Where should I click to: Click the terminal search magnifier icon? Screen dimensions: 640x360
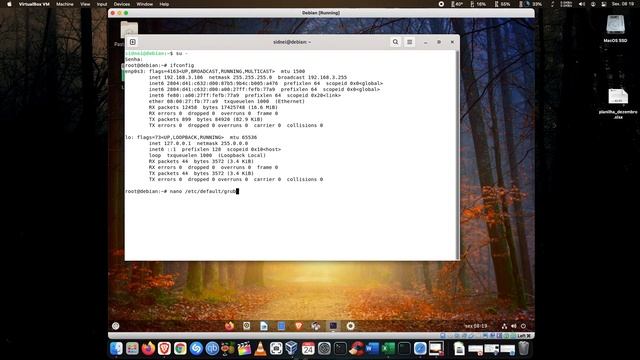(x=395, y=42)
